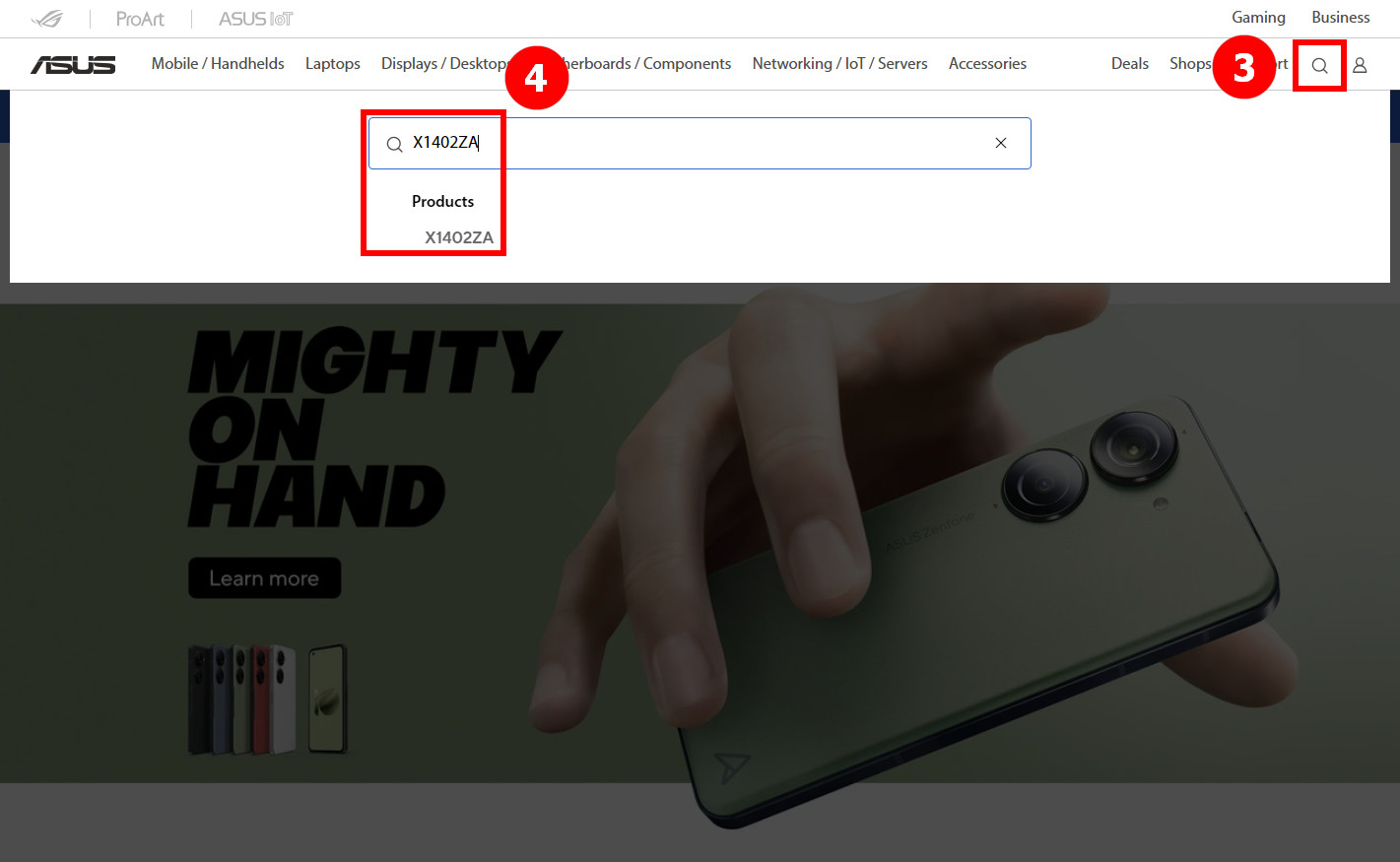
Task: Click the Zenfone color variants thumbnail
Action: 267,700
